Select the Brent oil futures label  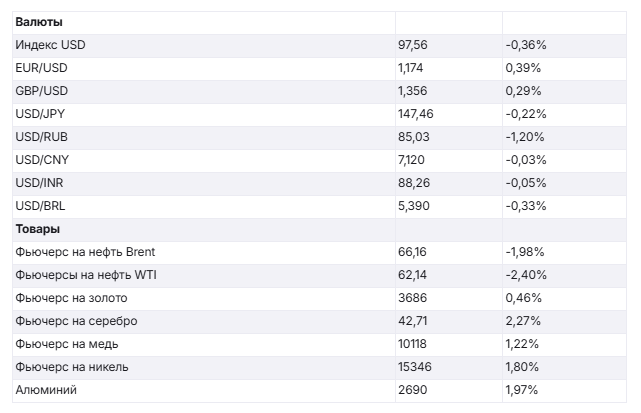coord(86,252)
